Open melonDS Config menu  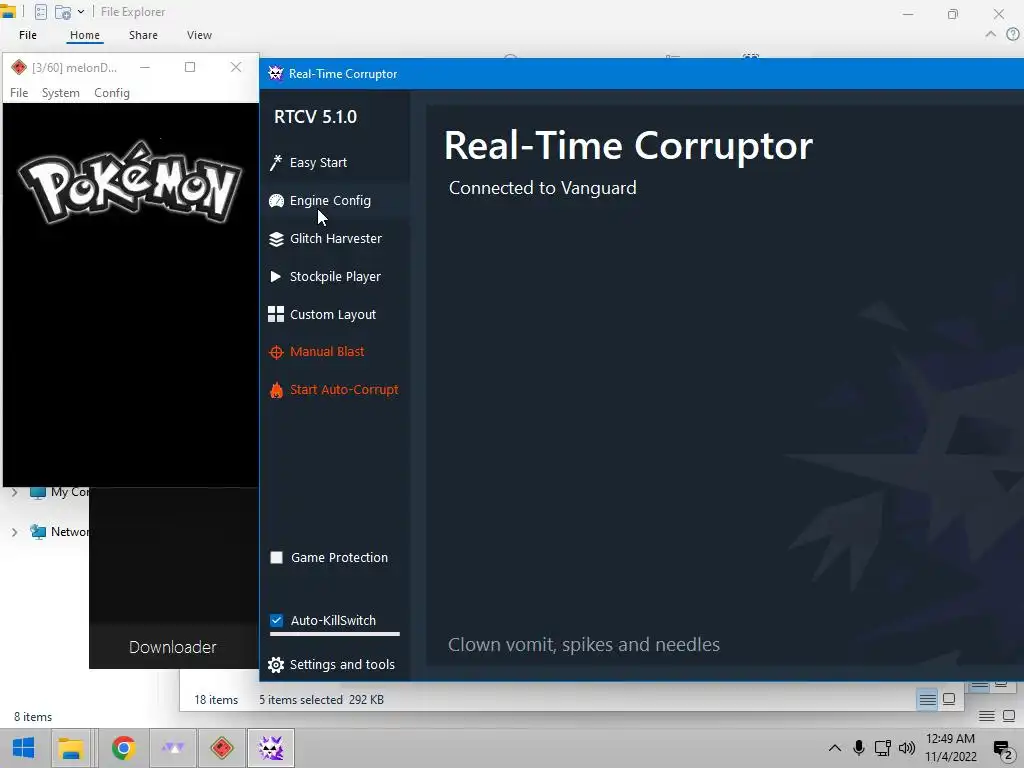point(112,93)
